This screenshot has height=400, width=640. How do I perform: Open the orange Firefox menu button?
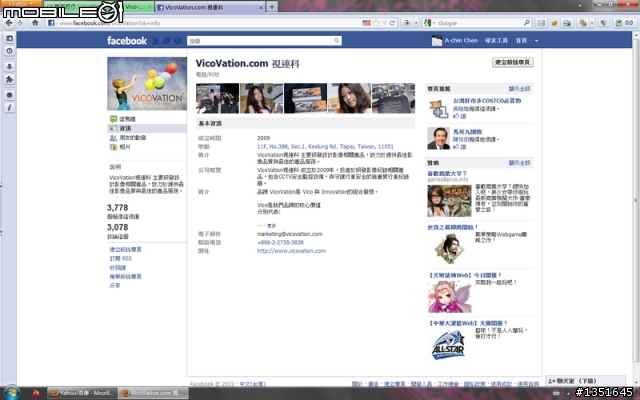[20, 3]
